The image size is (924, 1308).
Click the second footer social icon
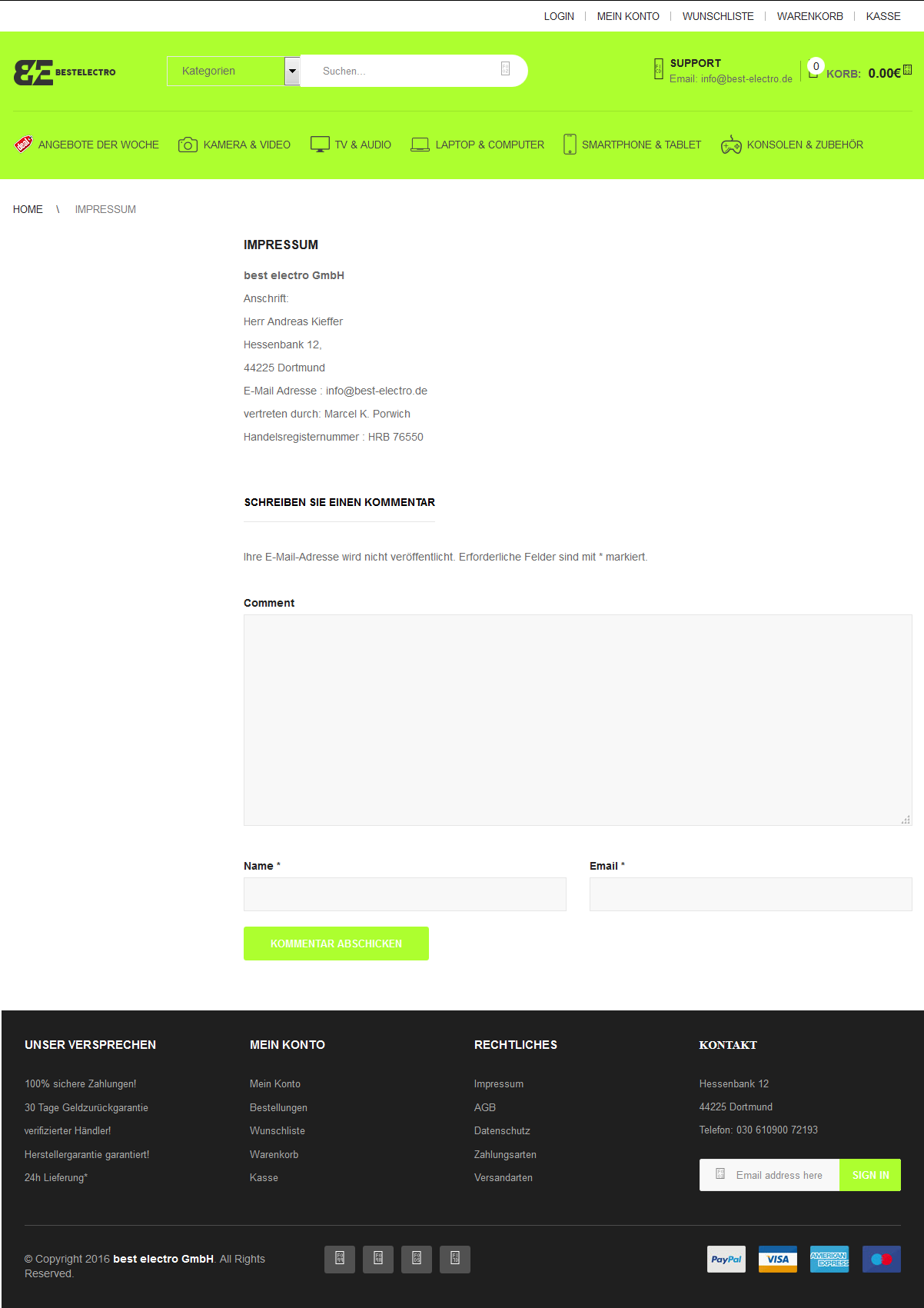[378, 1260]
